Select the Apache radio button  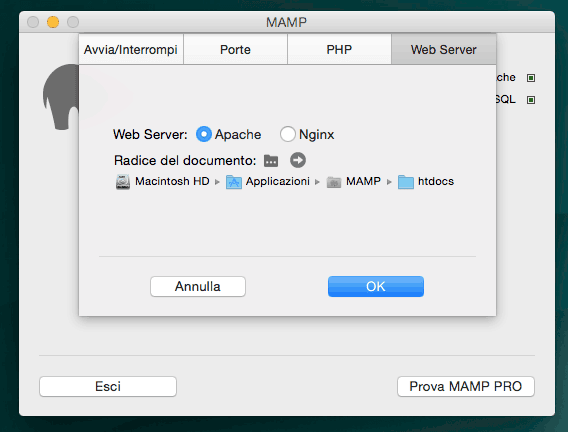tap(204, 134)
